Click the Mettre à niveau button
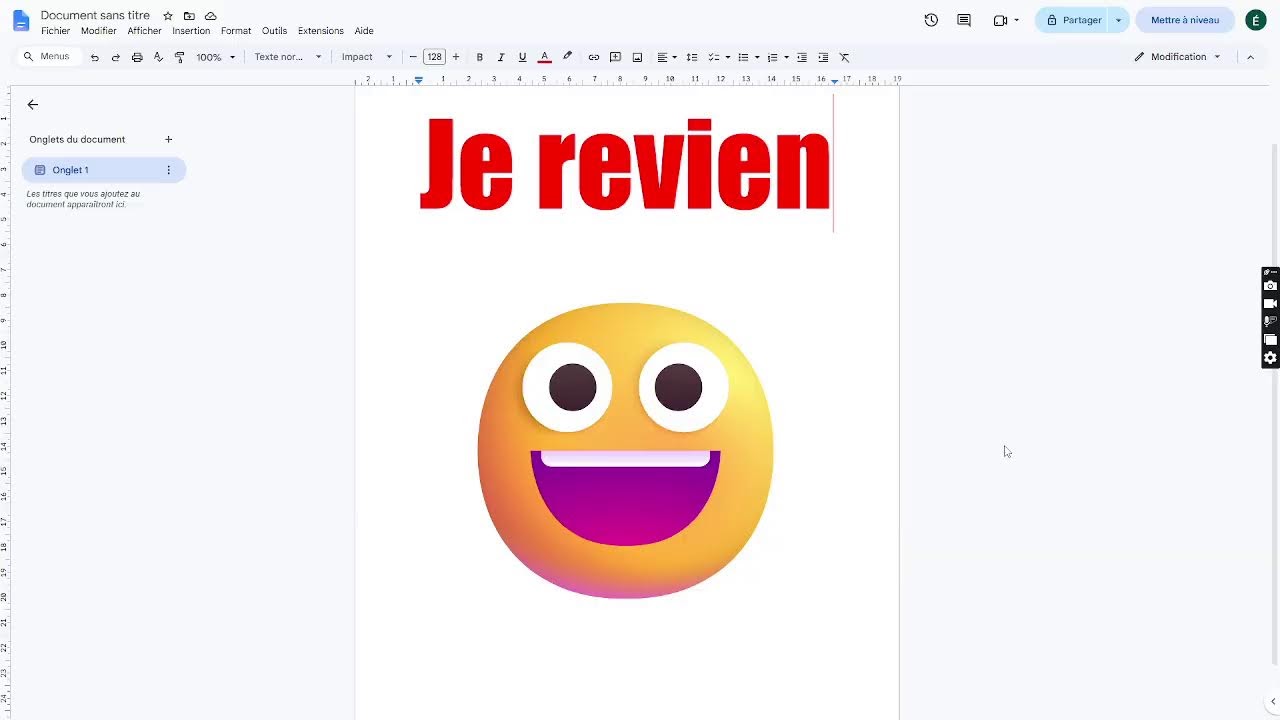 click(x=1185, y=20)
